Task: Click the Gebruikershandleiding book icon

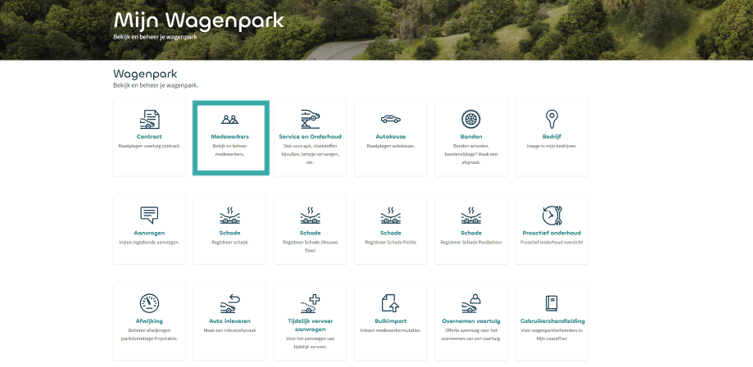Action: 551,303
